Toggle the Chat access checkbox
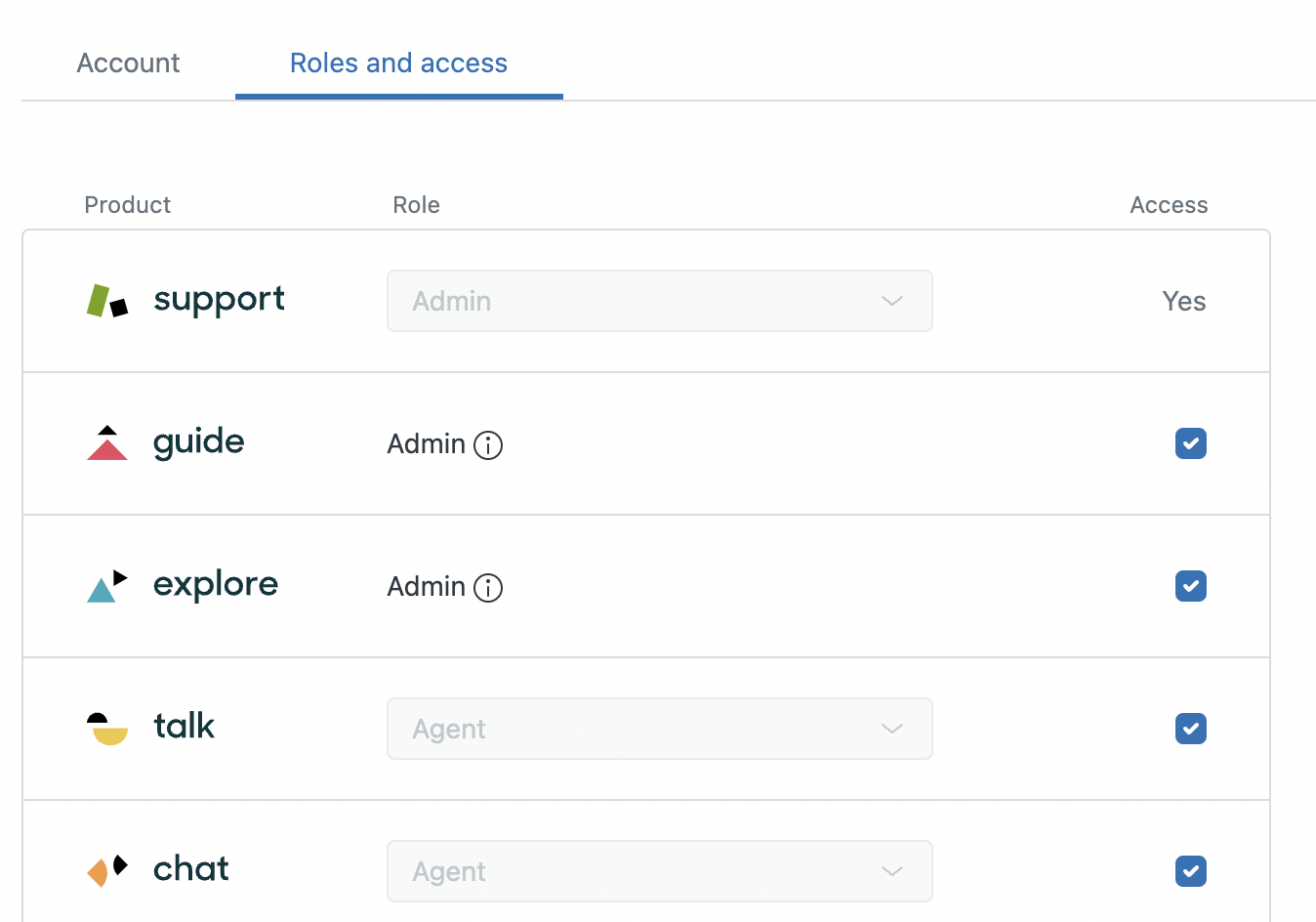 pyautogui.click(x=1191, y=871)
